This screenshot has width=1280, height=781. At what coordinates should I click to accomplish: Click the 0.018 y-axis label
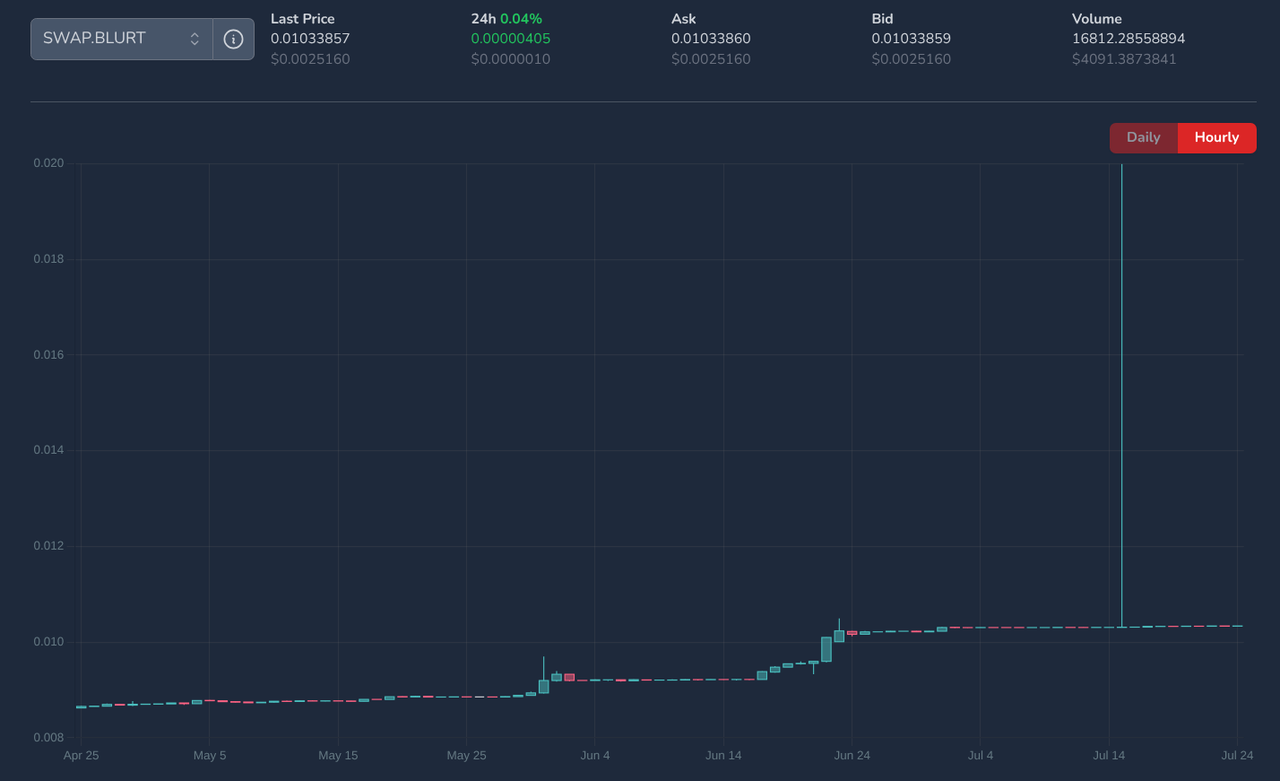(x=48, y=259)
